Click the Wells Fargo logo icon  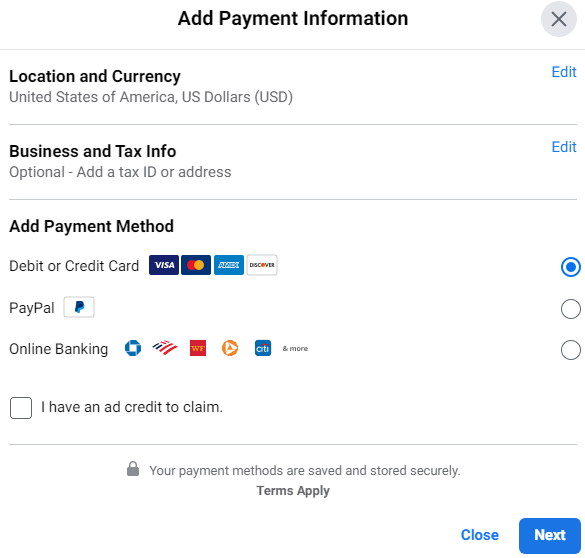pos(198,348)
